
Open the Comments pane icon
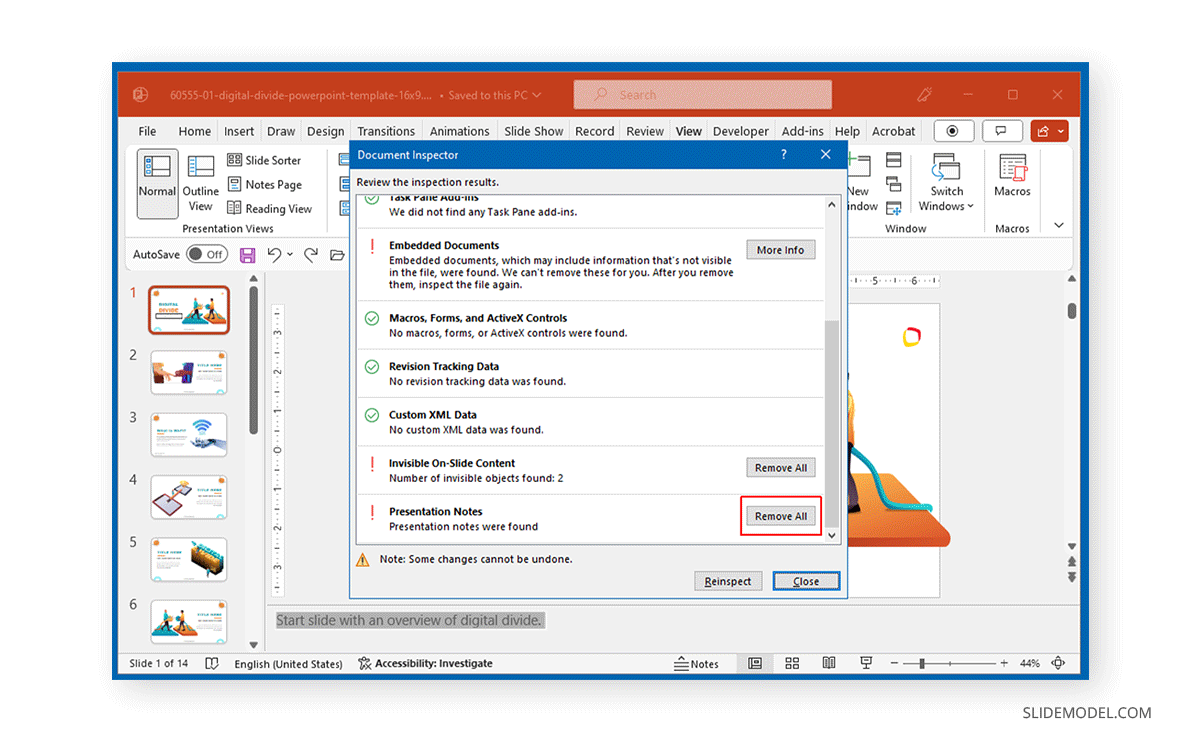pyautogui.click(x=1001, y=131)
